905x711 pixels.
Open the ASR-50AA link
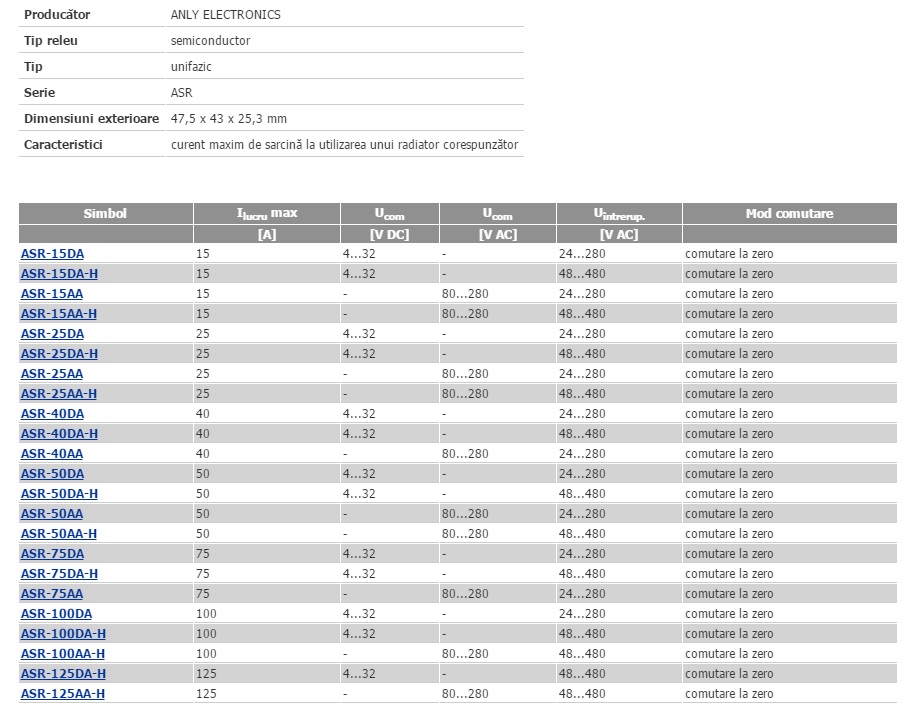(x=52, y=514)
